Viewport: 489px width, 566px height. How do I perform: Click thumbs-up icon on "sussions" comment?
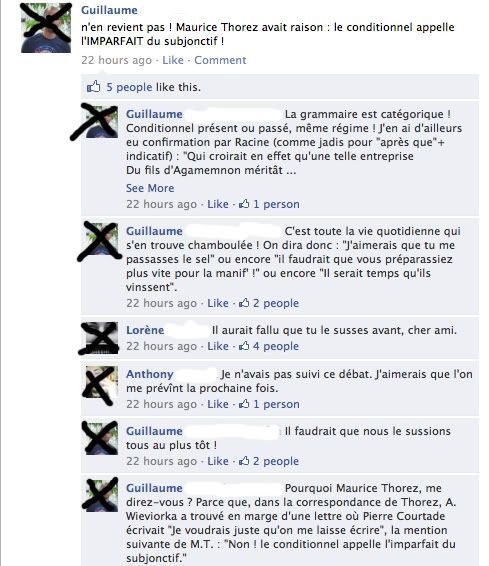[244, 460]
